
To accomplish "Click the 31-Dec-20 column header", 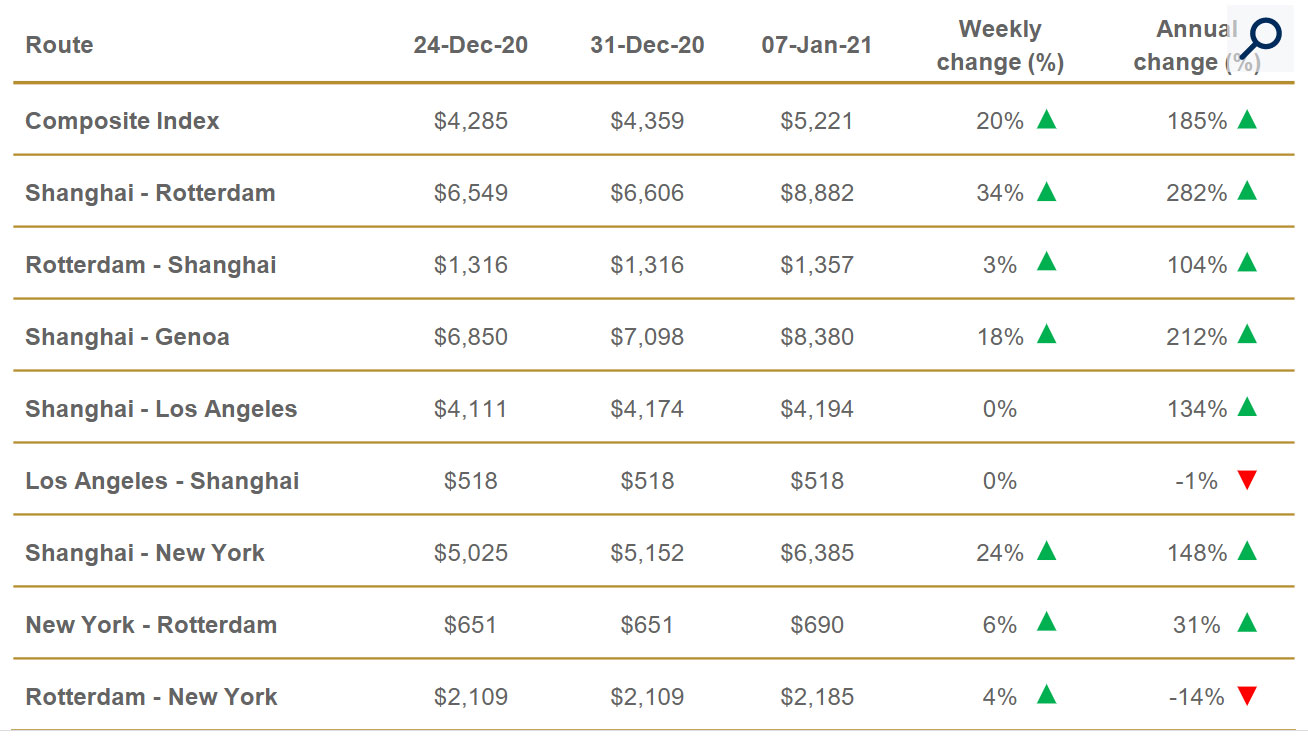I will coord(647,45).
